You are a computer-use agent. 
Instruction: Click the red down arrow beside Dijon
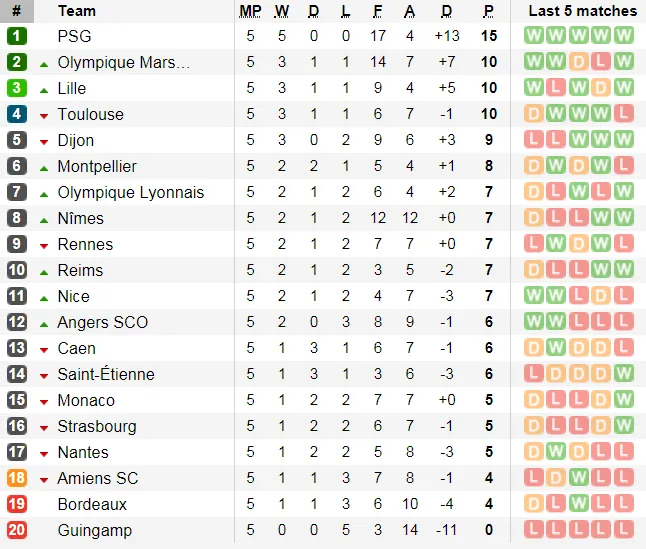tap(44, 141)
